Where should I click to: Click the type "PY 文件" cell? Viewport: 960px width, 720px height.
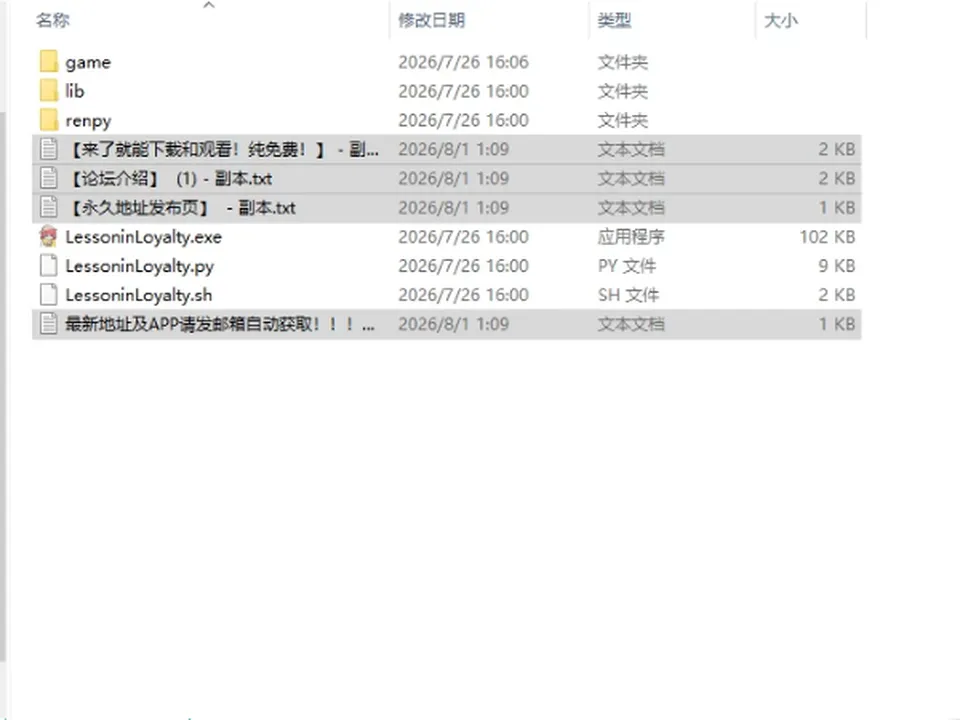[x=627, y=266]
